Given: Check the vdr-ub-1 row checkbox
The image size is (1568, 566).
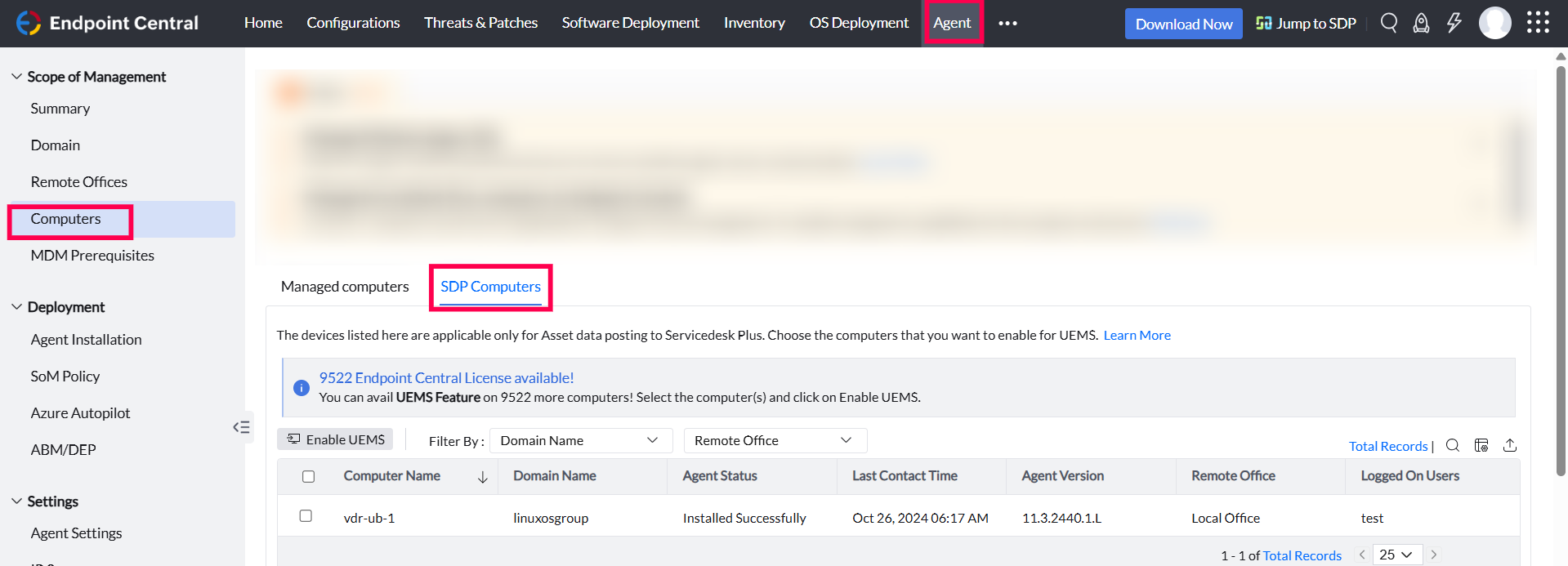Looking at the screenshot, I should pos(306,516).
